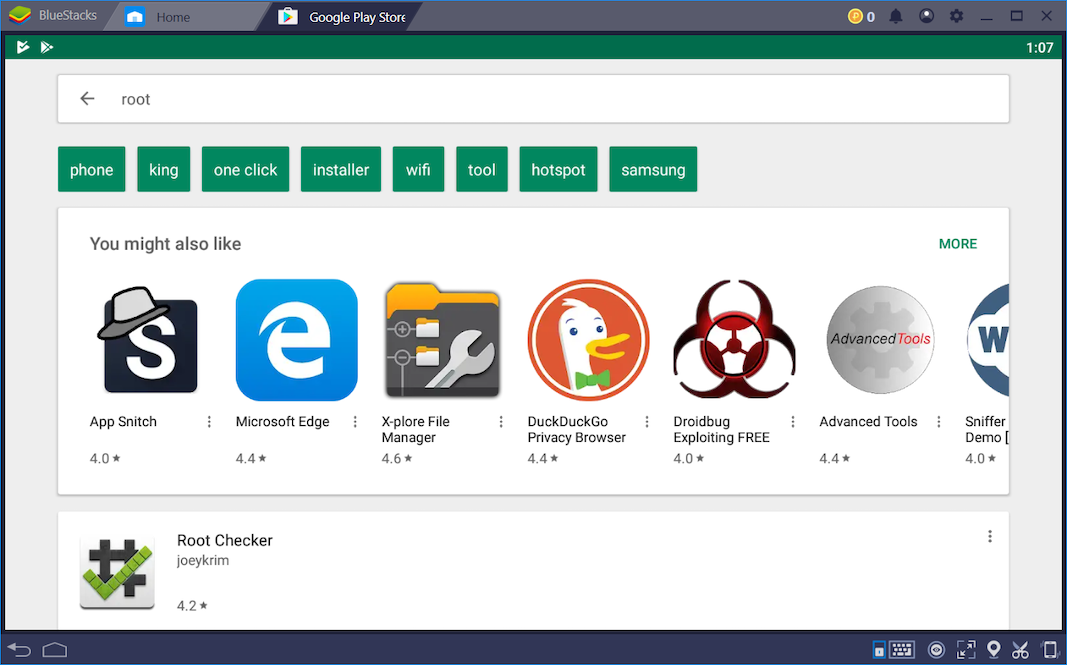Viewport: 1067px width, 665px height.
Task: Click the 4.6 rating under X-plore
Action: 396,459
